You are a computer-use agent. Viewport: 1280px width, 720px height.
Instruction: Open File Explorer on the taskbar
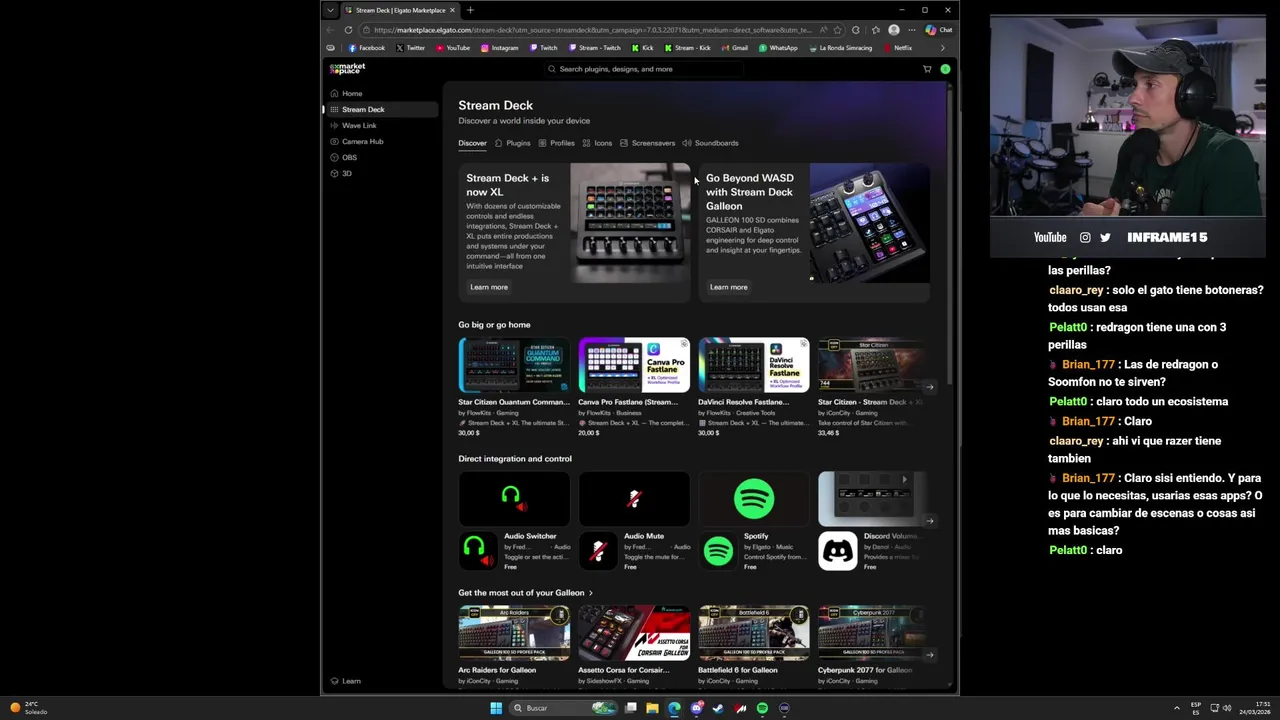coord(652,708)
